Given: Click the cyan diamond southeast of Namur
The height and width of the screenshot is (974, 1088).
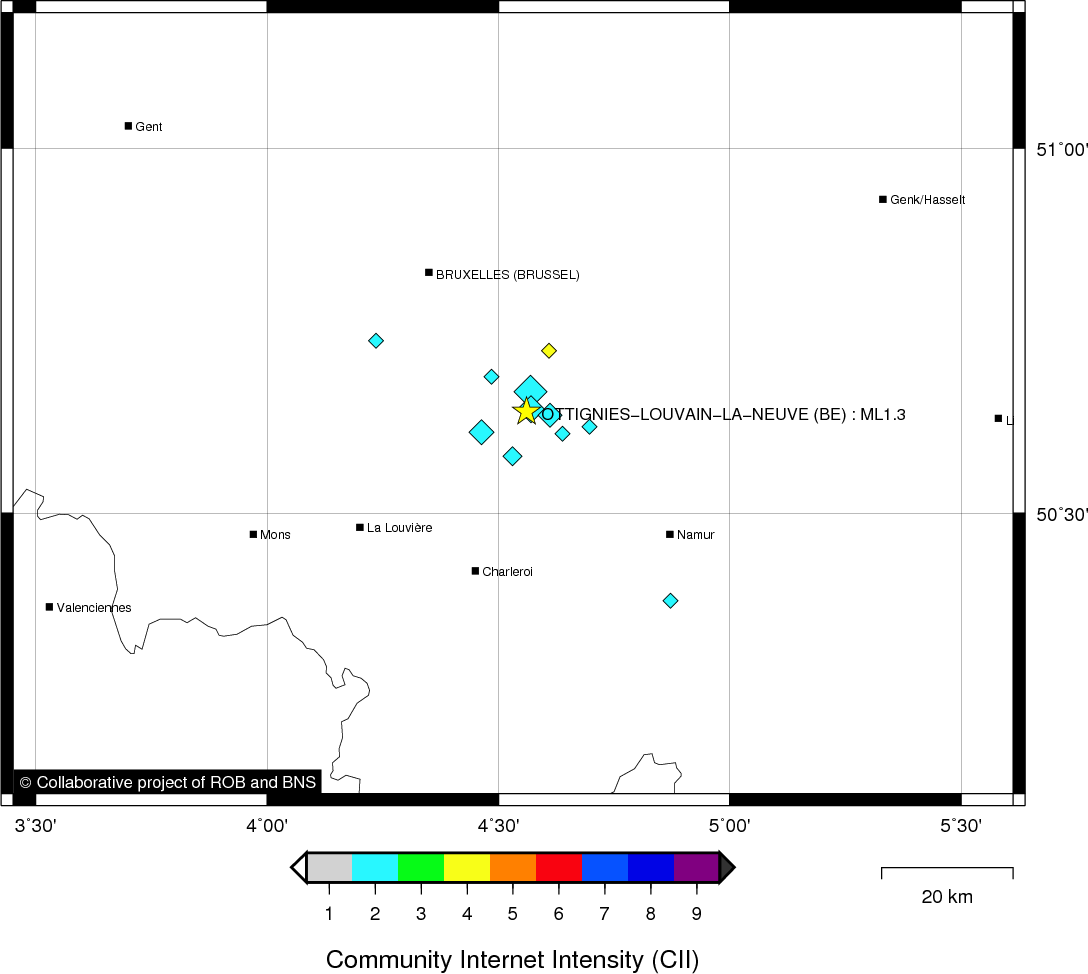Looking at the screenshot, I should click(x=671, y=601).
